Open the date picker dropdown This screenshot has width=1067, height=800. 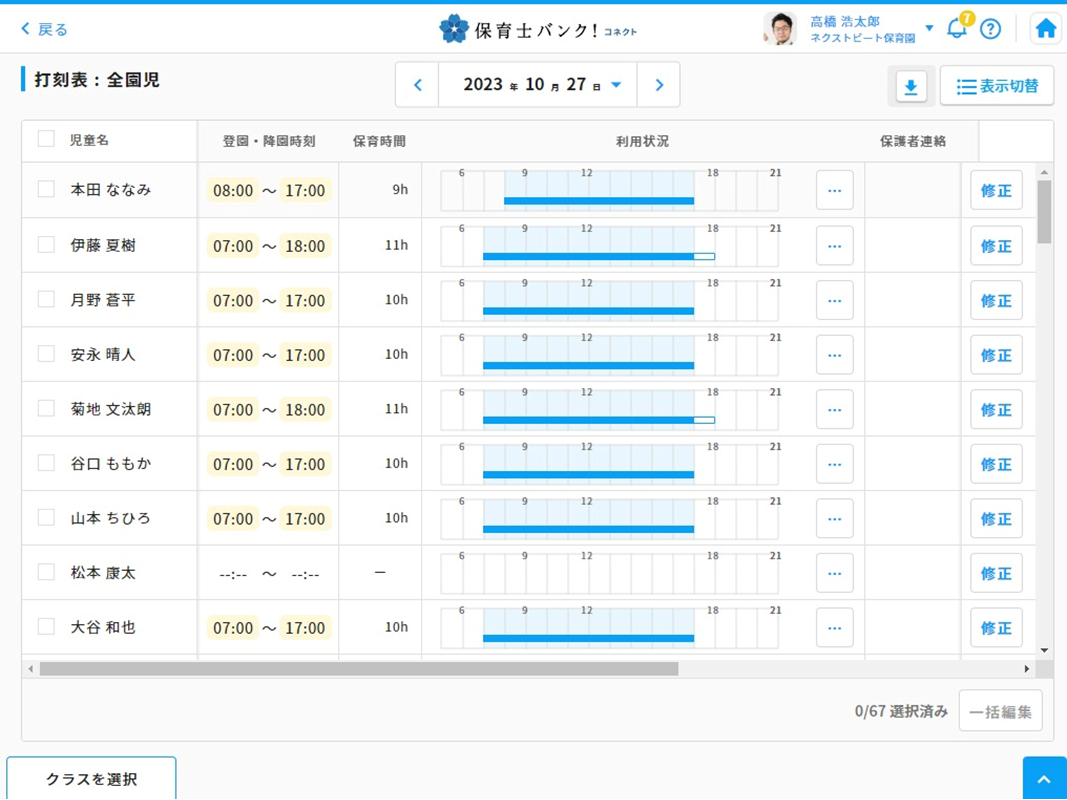coord(616,85)
